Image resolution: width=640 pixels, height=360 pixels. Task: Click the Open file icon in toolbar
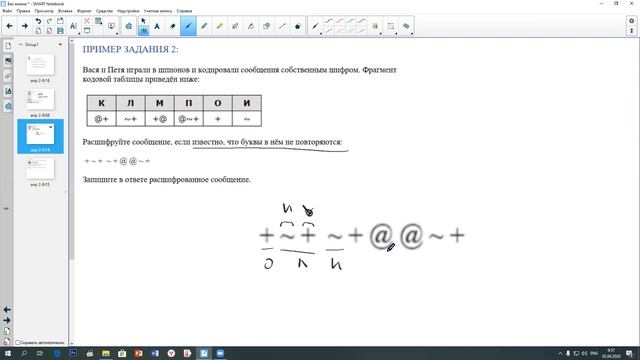(x=60, y=21)
